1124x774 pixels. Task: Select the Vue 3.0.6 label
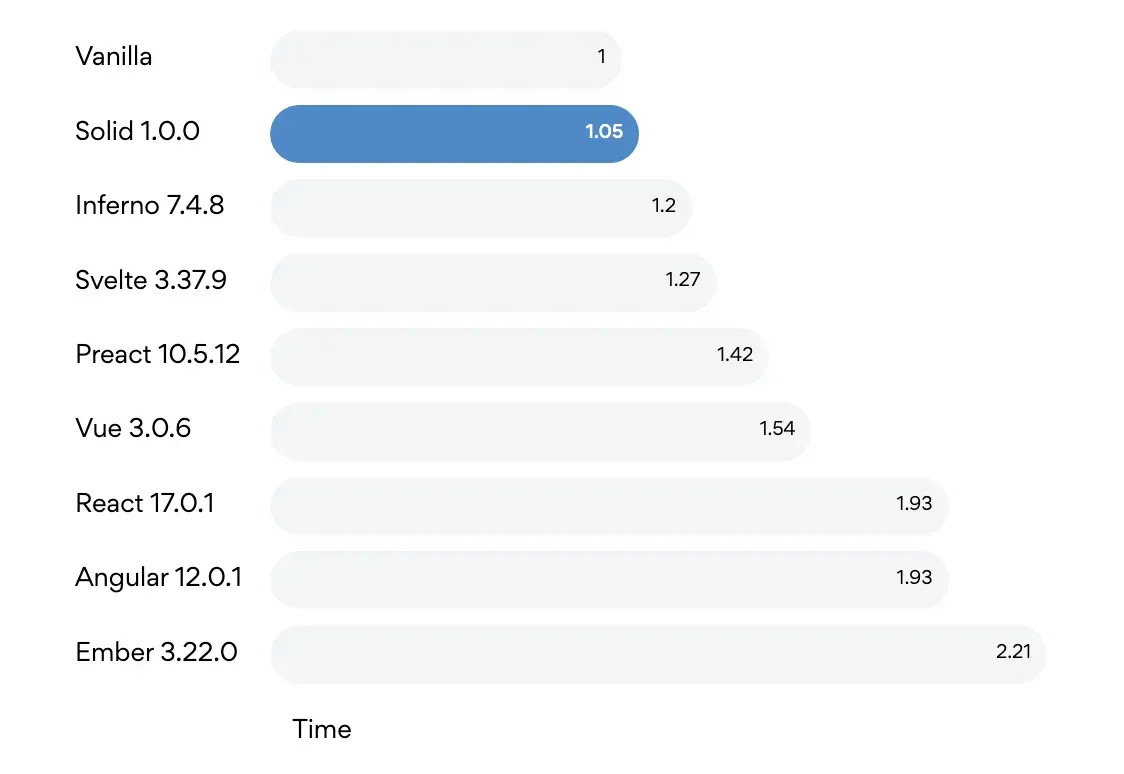tap(133, 429)
